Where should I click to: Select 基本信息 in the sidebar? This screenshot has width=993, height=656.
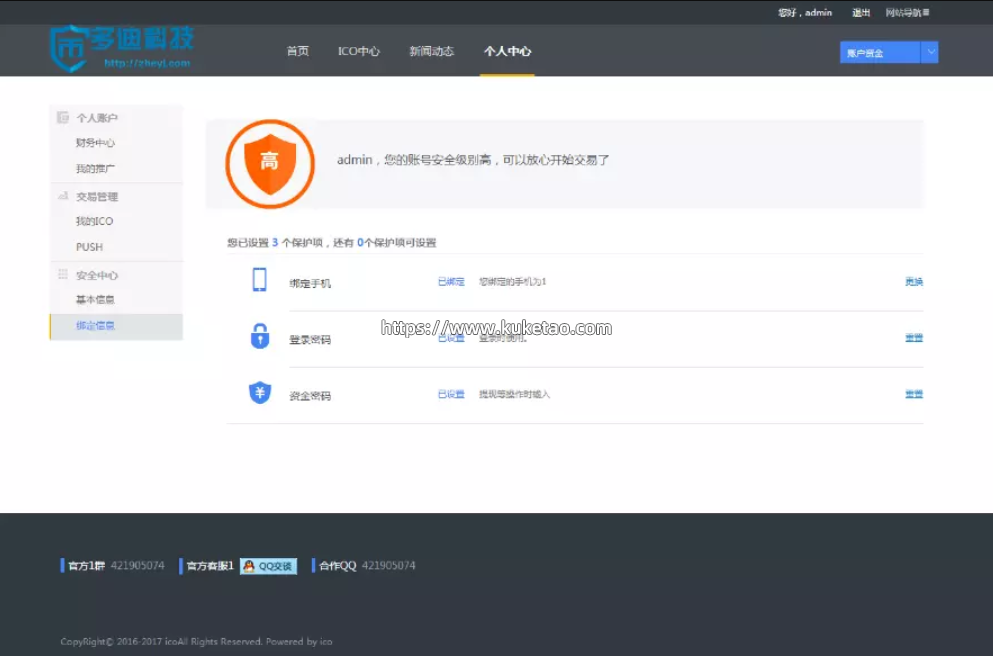pos(95,300)
